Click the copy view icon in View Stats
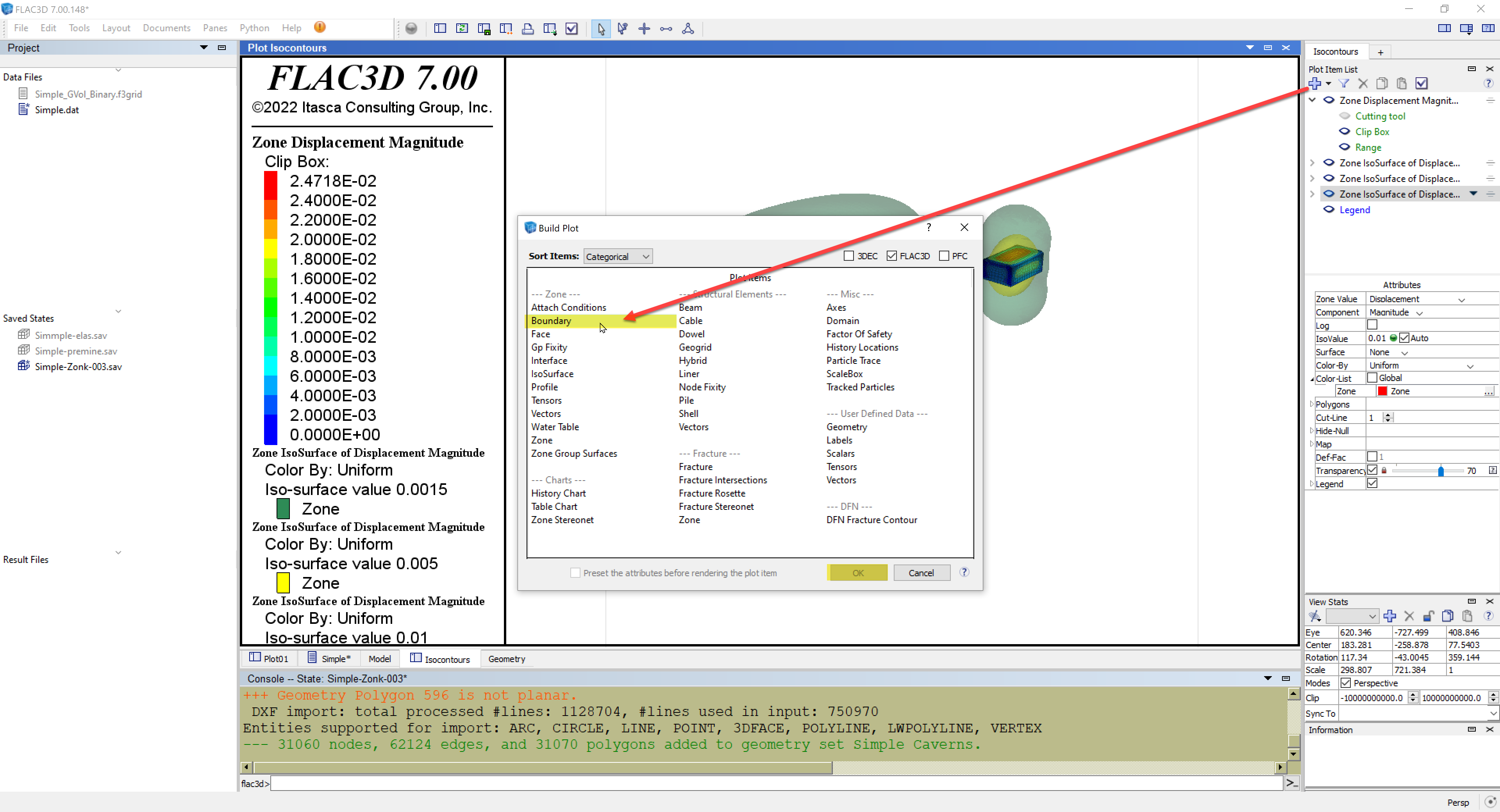Image resolution: width=1500 pixels, height=812 pixels. click(x=1448, y=616)
